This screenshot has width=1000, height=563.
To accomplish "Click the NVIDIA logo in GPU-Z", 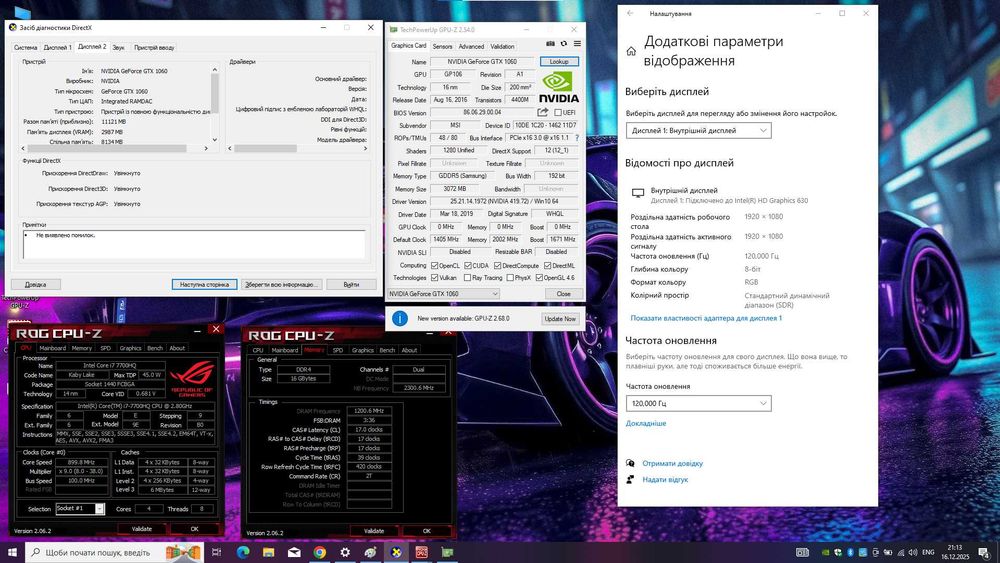I will point(559,87).
